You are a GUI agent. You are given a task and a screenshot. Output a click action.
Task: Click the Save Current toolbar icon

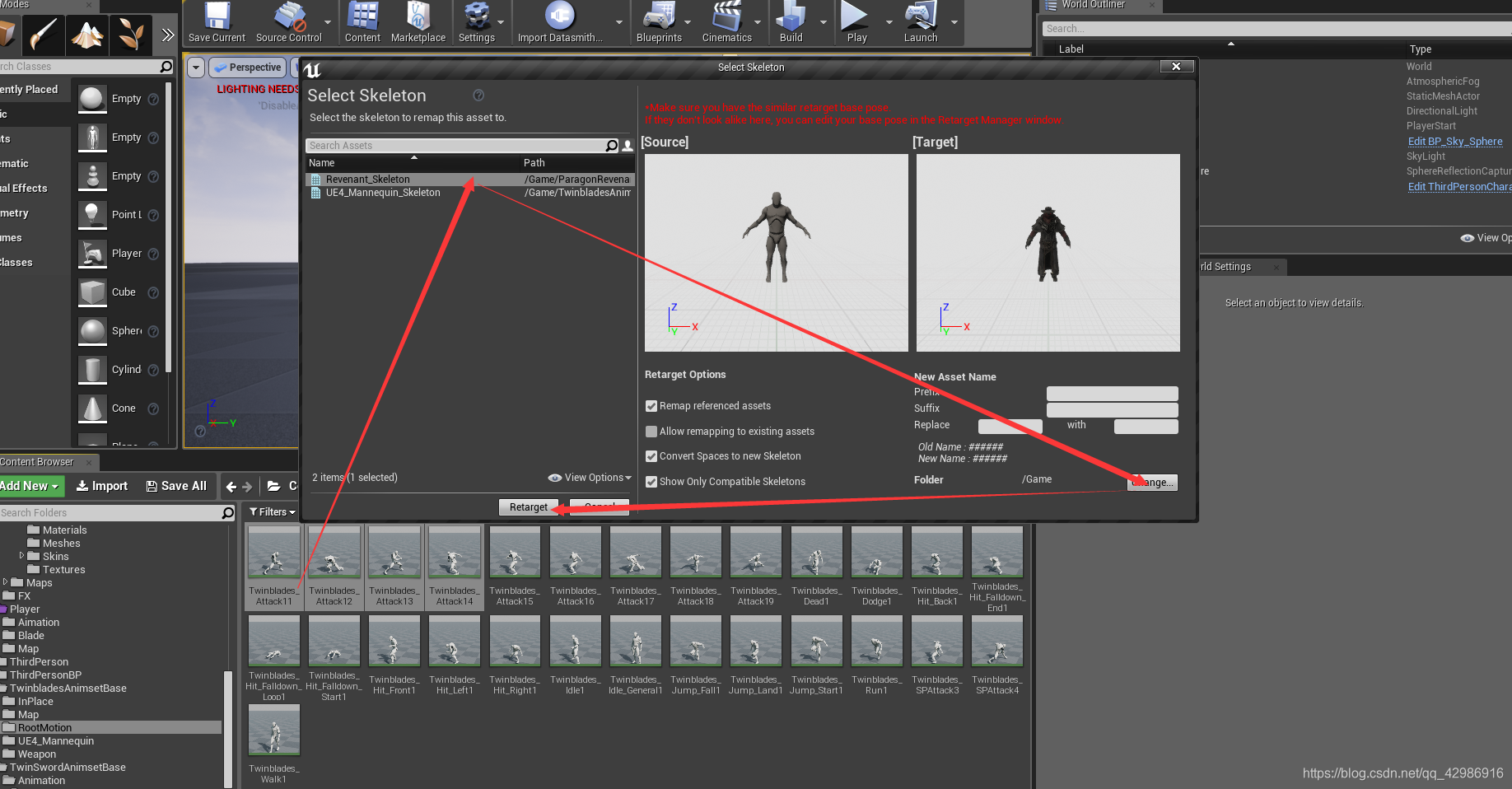pos(217,22)
